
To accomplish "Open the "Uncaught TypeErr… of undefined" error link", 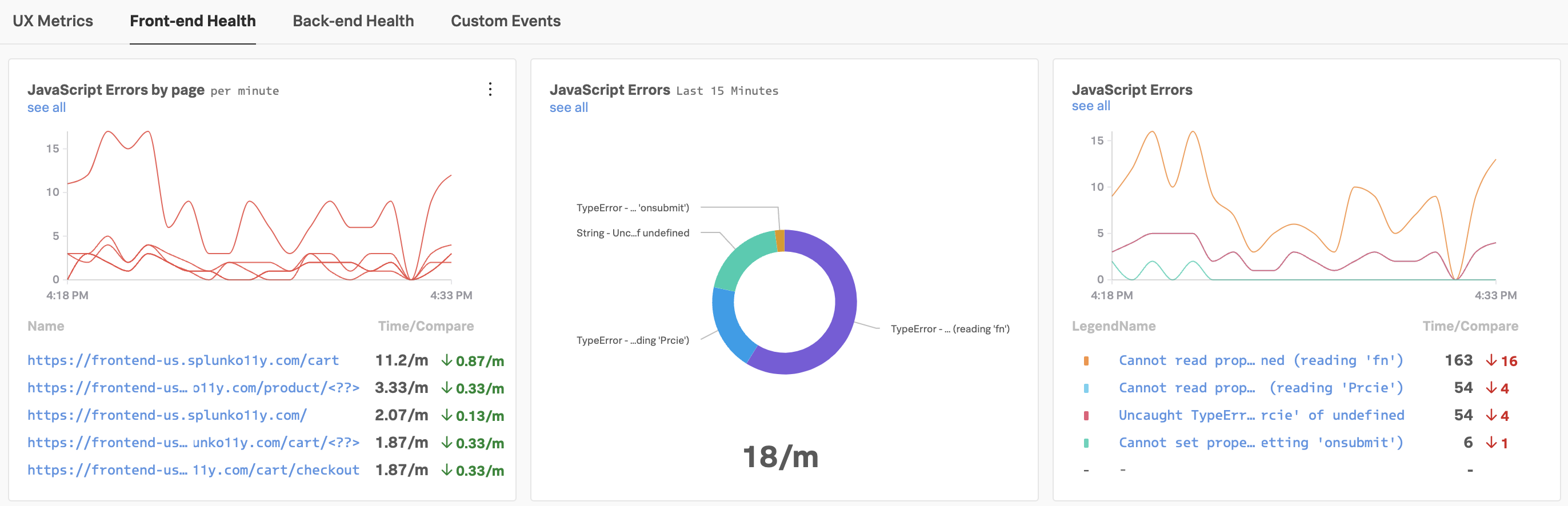I will coord(1261,415).
